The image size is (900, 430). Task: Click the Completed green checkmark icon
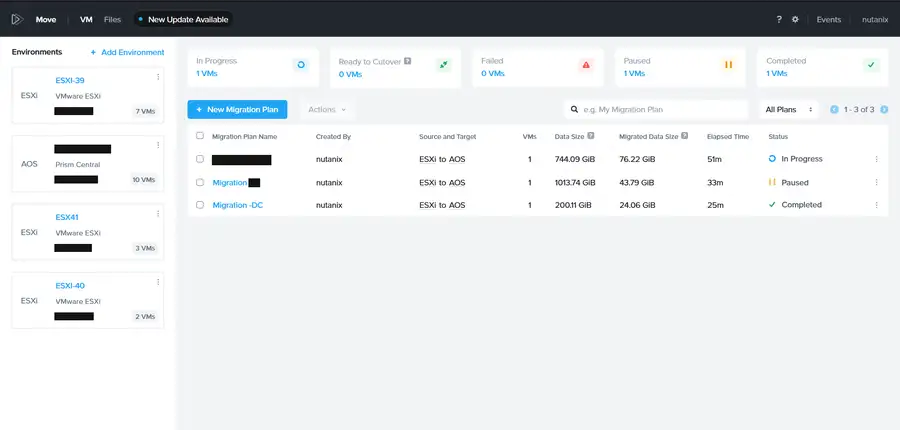(871, 65)
